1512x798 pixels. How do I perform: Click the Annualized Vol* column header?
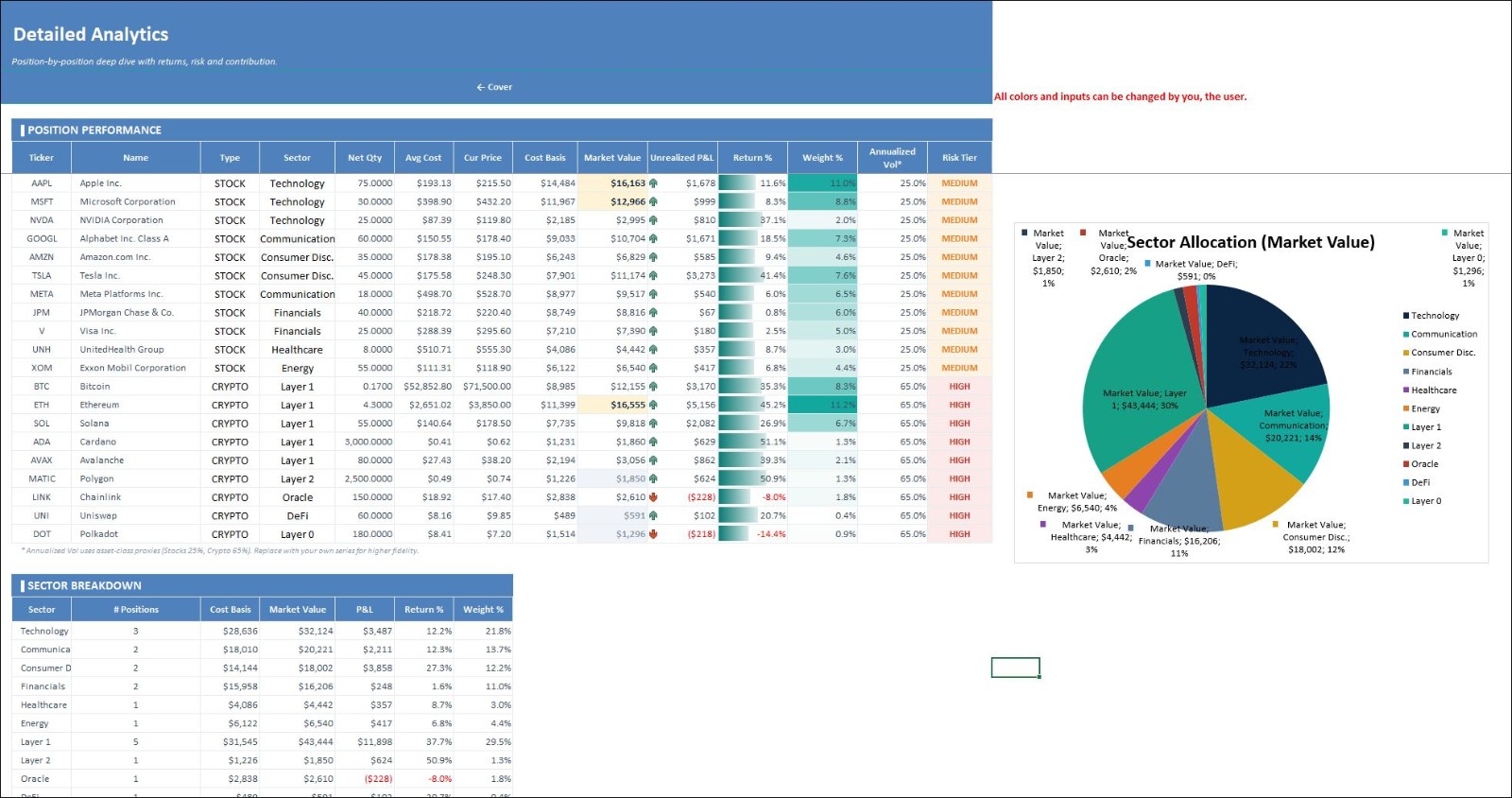pos(892,158)
